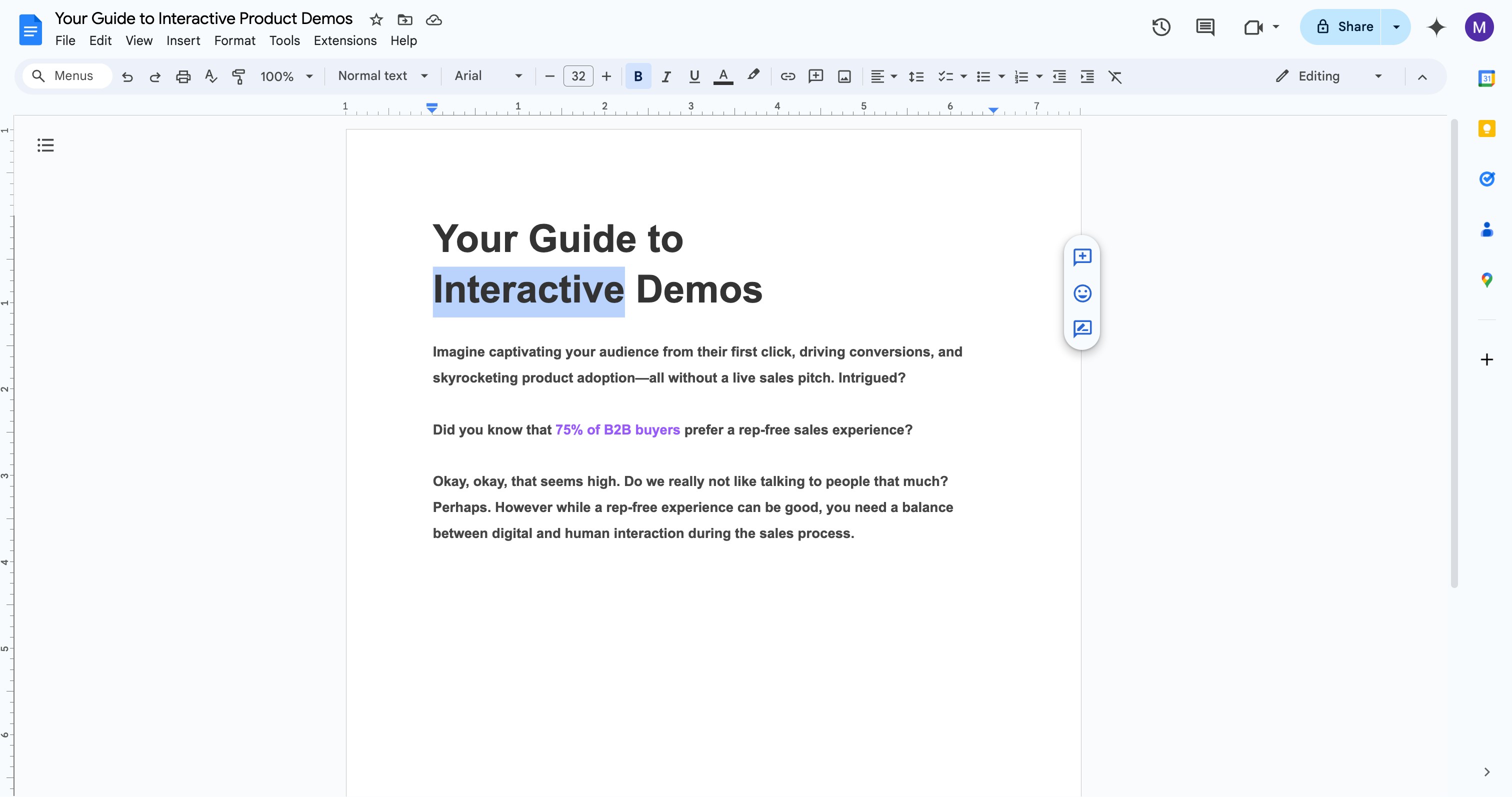Open Contacts side panel
Image resolution: width=1512 pixels, height=797 pixels.
1486,229
